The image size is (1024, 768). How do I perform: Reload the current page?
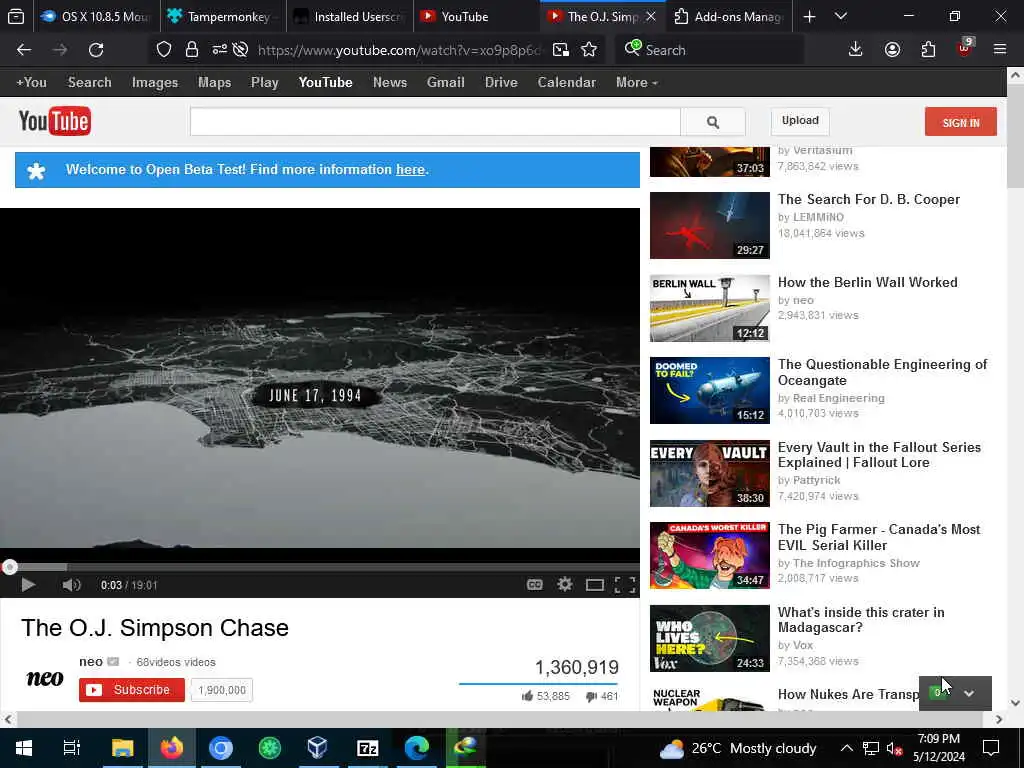point(96,50)
